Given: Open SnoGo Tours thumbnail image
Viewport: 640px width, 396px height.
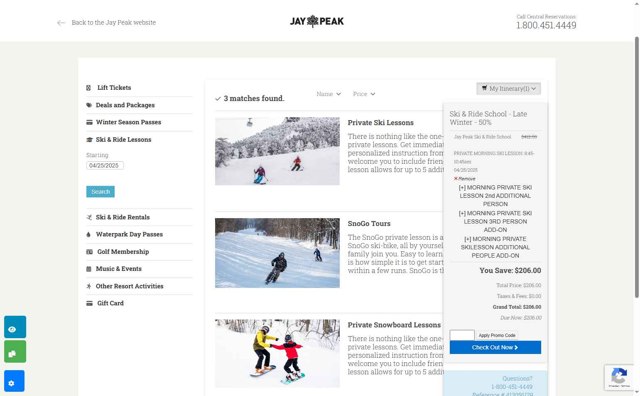Looking at the screenshot, I should coord(277,253).
